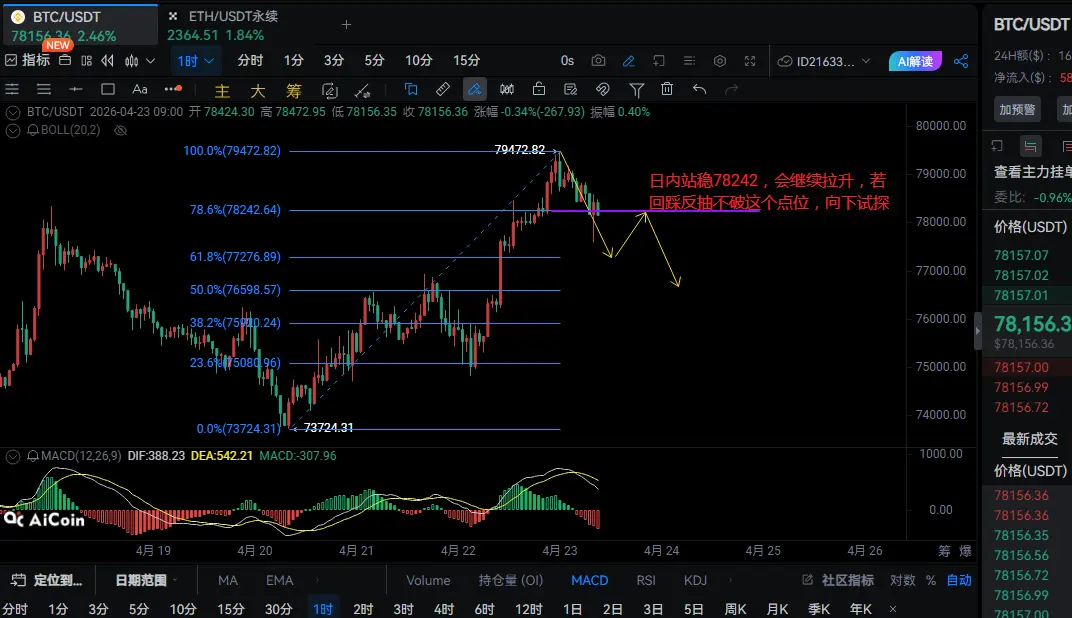Screen dimensions: 1072x618
Task: Expand more overlay indicators arrow after EMA
Action: click(317, 580)
